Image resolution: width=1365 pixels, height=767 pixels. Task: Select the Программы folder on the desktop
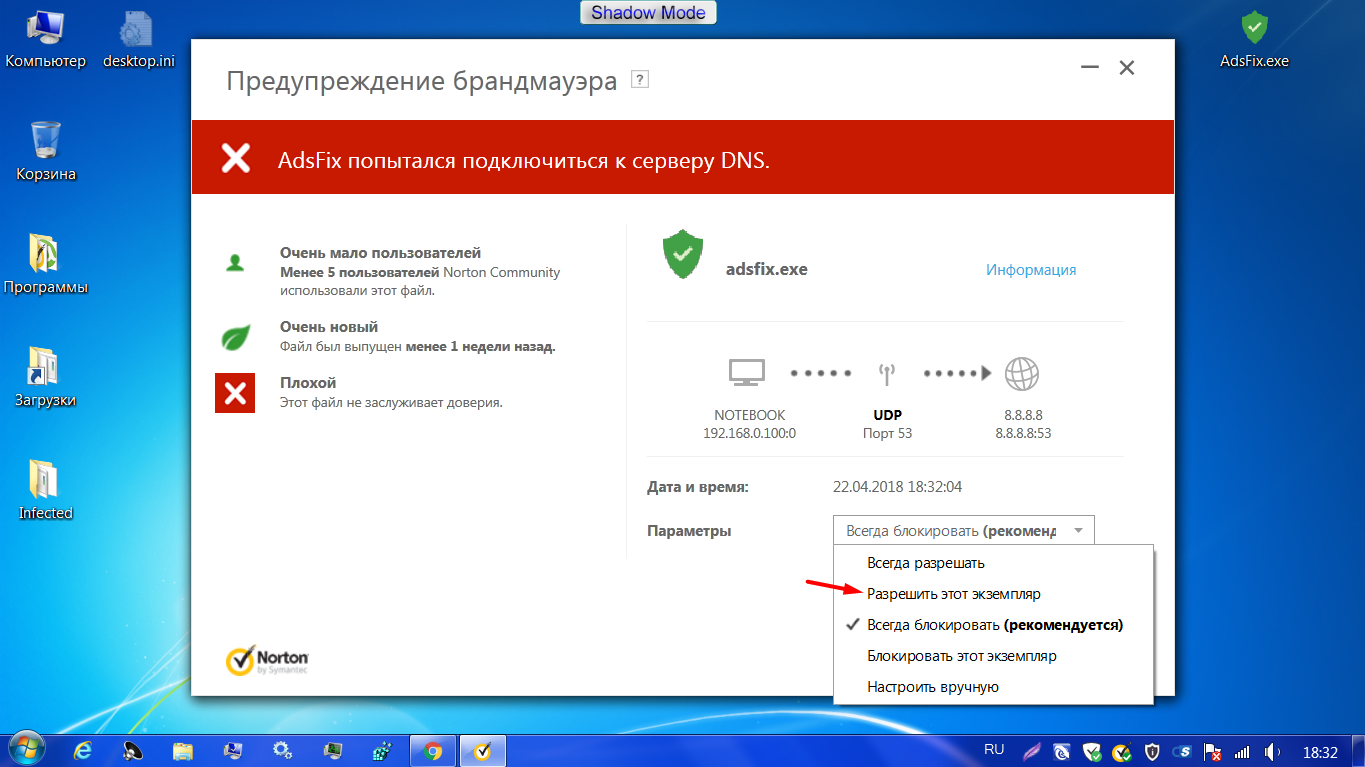[46, 265]
